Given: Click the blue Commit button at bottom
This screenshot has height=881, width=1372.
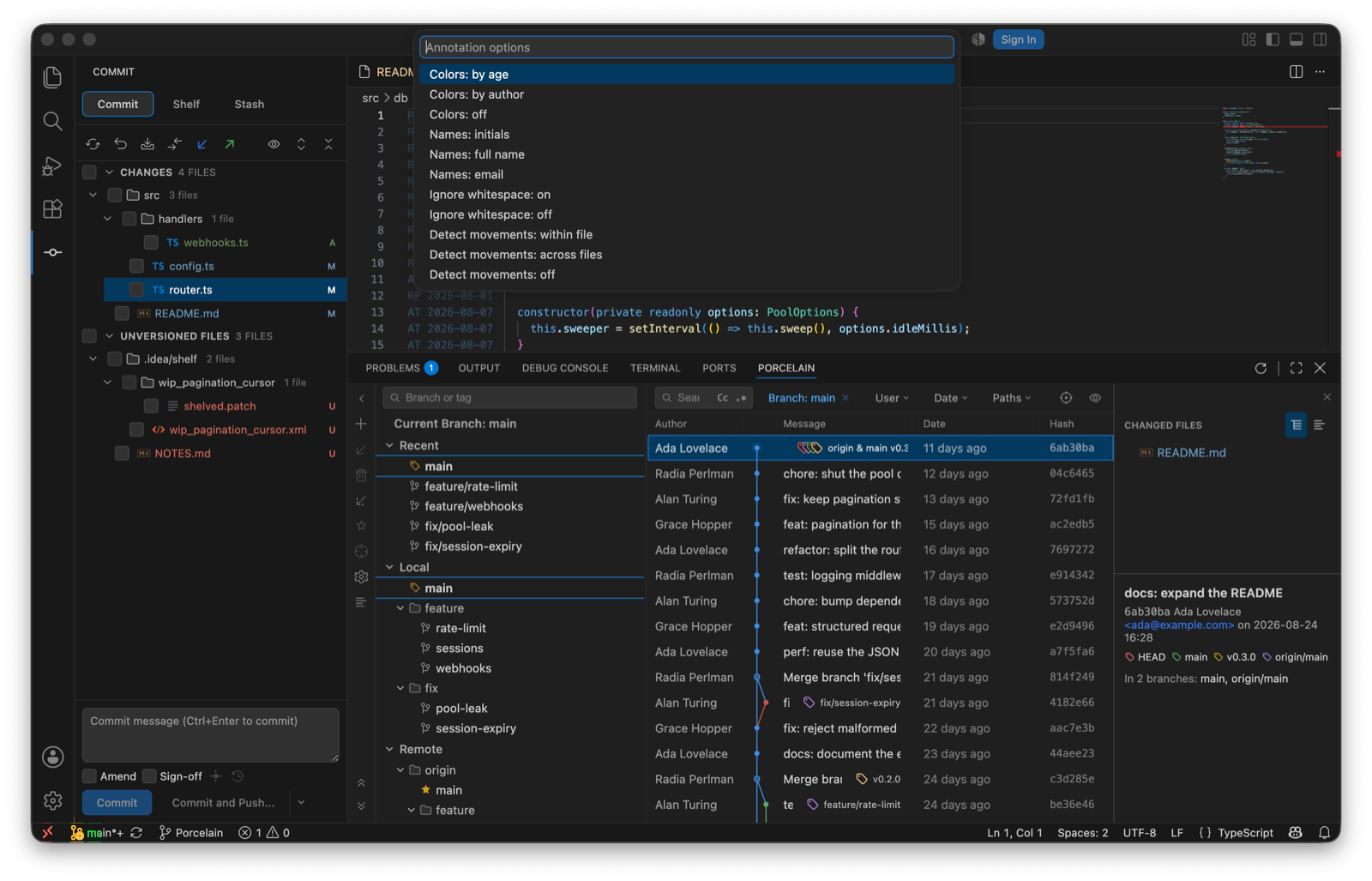Looking at the screenshot, I should [117, 803].
